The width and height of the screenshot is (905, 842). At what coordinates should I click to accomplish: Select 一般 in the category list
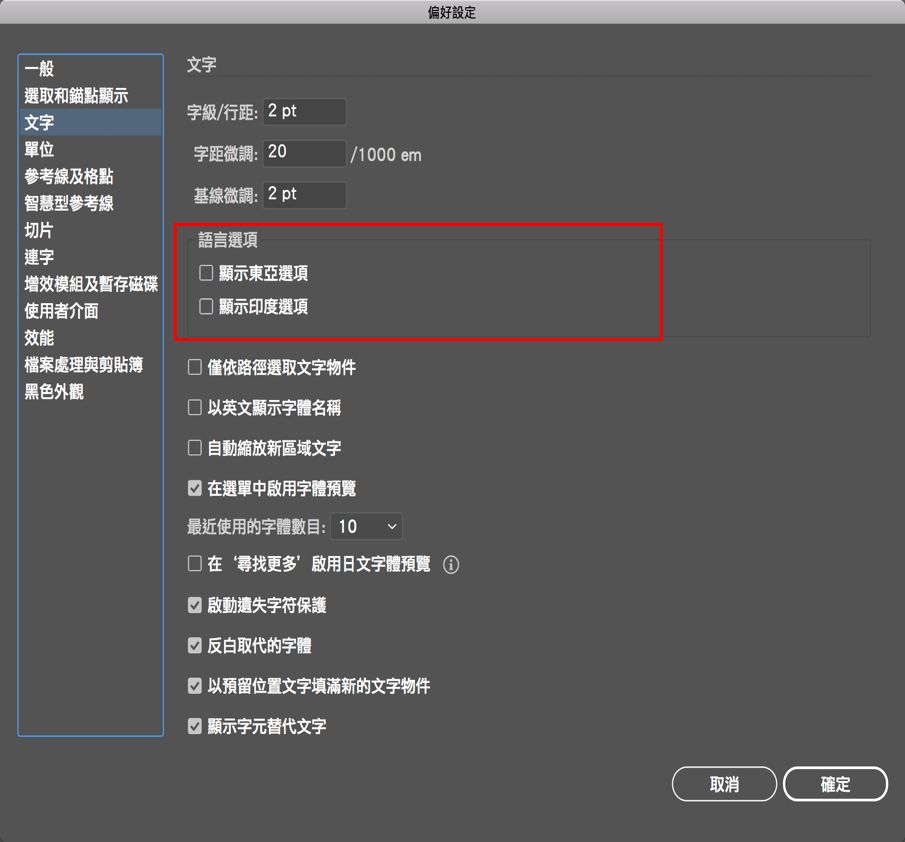tap(91, 69)
